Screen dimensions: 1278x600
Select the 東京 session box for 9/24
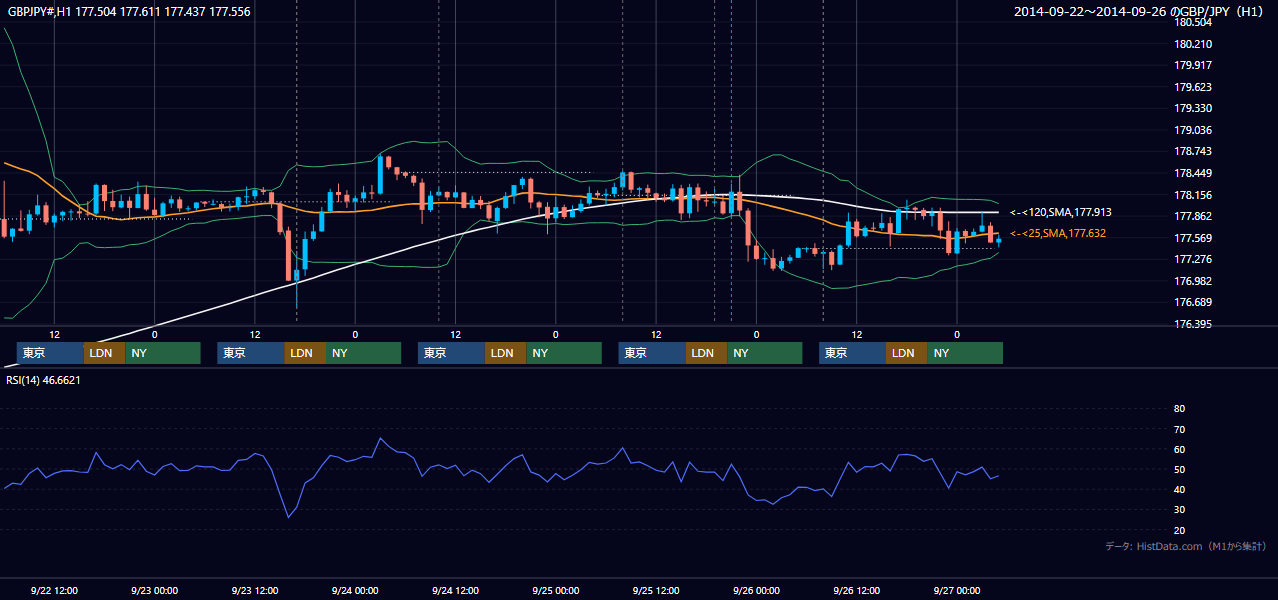point(451,353)
